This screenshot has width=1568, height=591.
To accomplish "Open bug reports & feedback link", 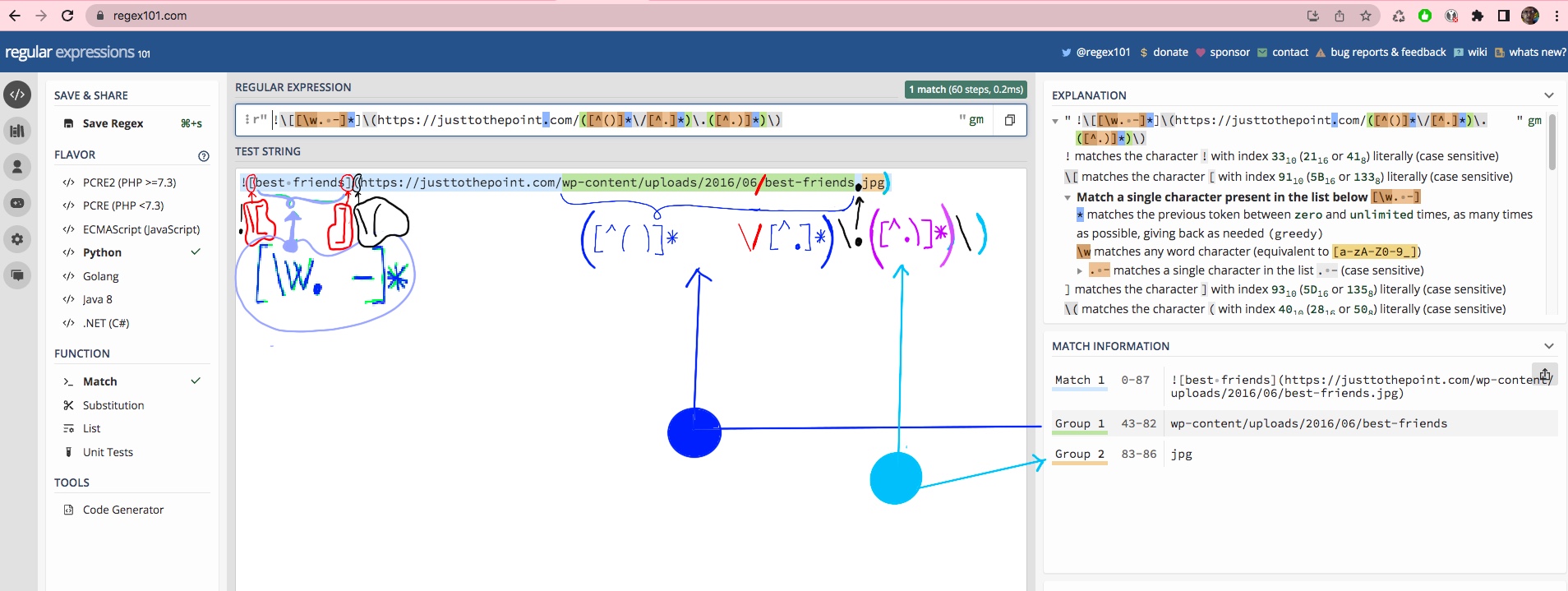I will pos(1387,52).
